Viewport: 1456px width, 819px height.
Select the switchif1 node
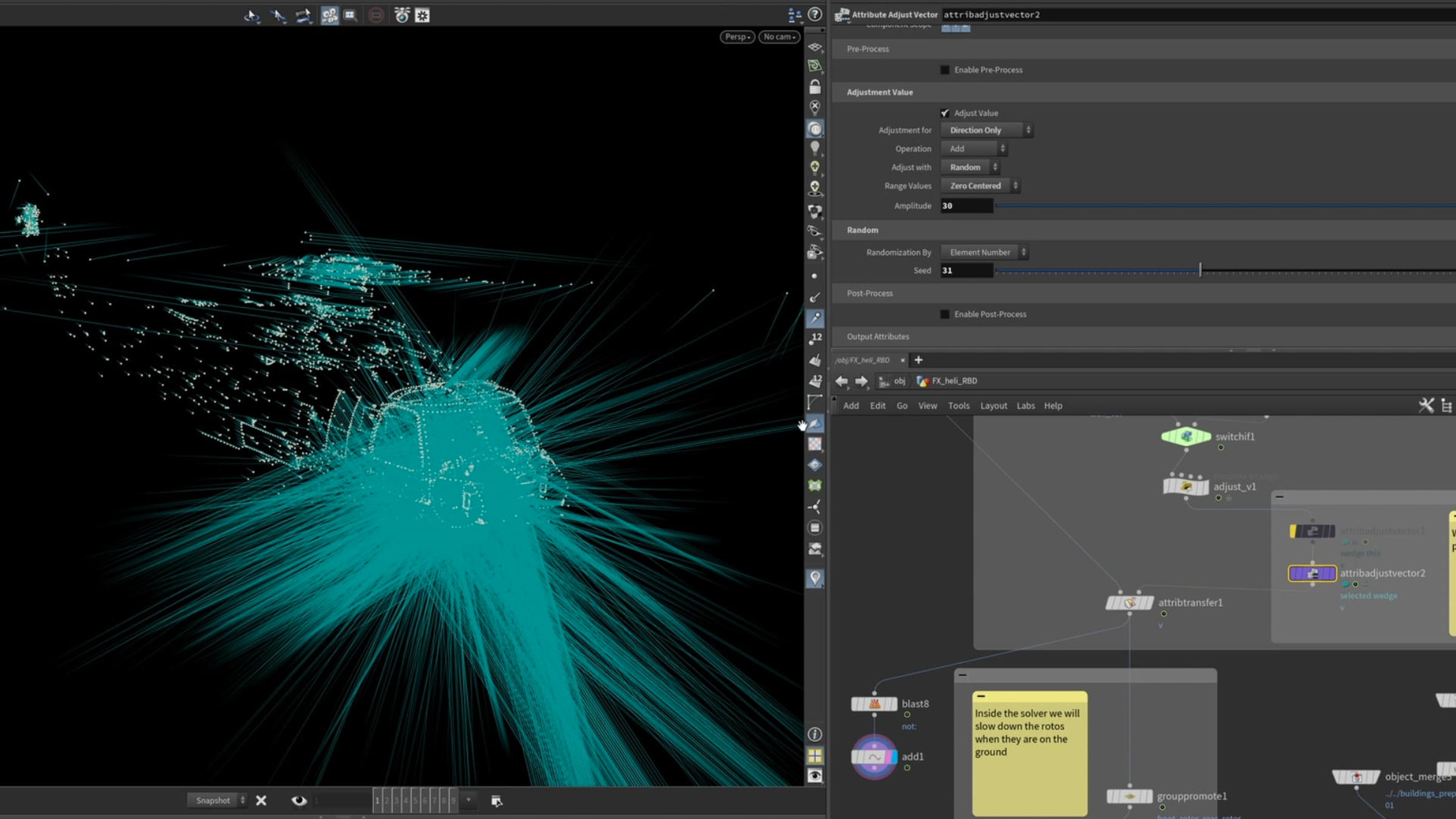[1185, 437]
